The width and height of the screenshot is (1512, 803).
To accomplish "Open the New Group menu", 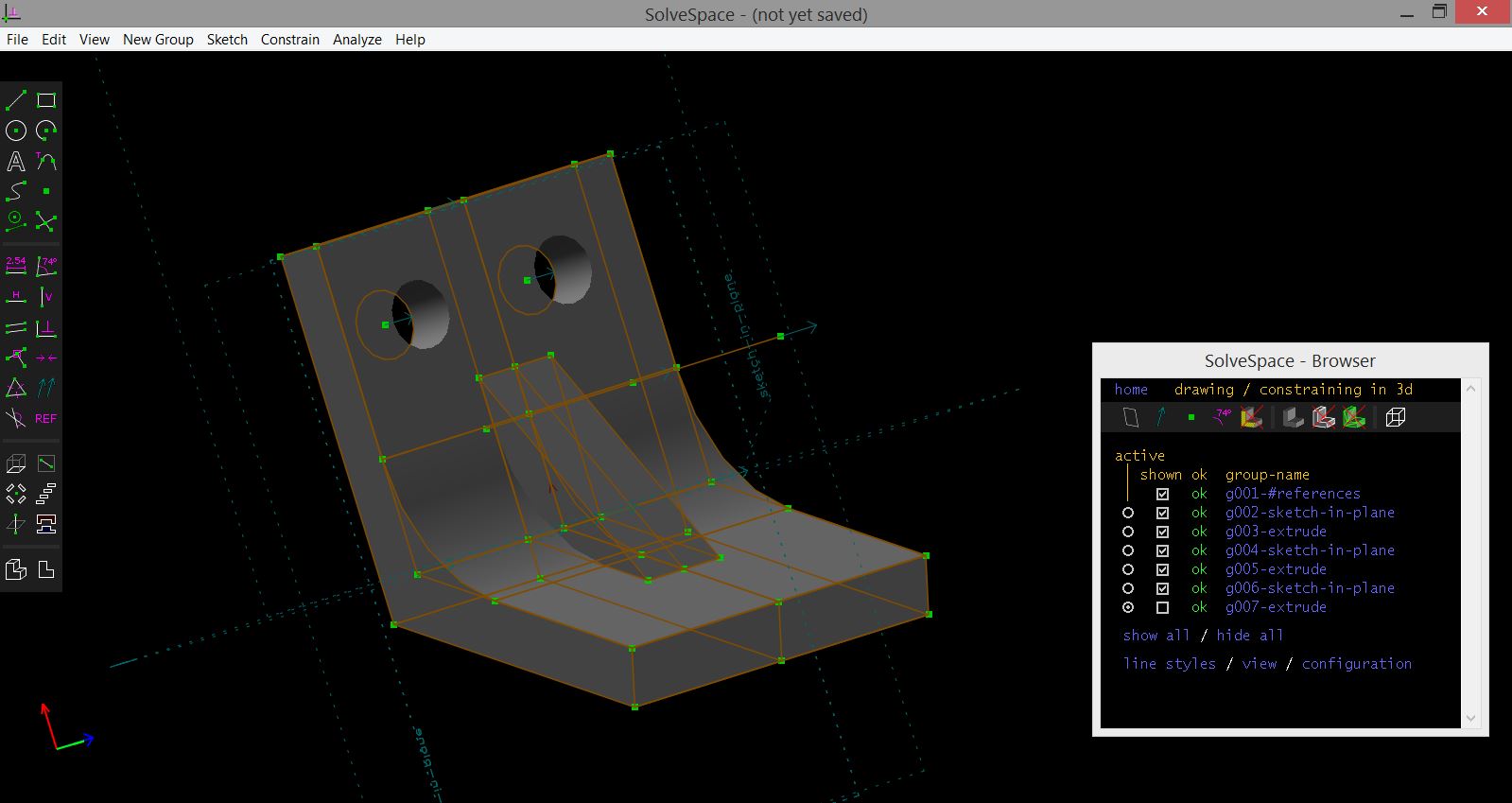I will click(158, 40).
